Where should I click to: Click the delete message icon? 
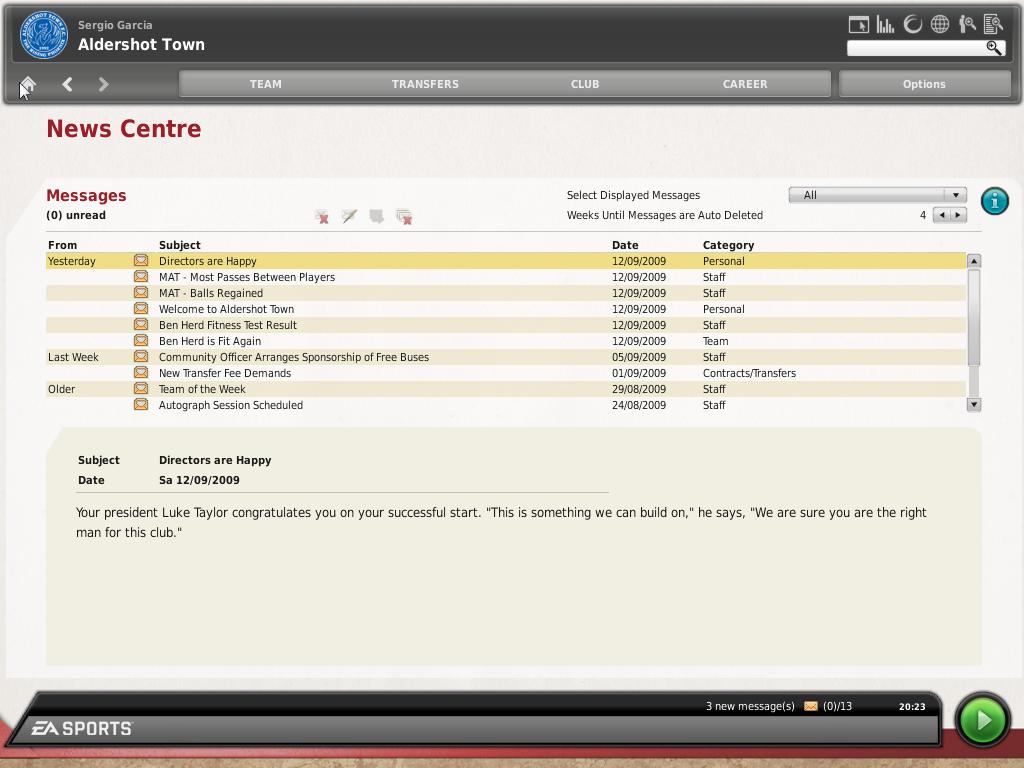click(x=322, y=217)
